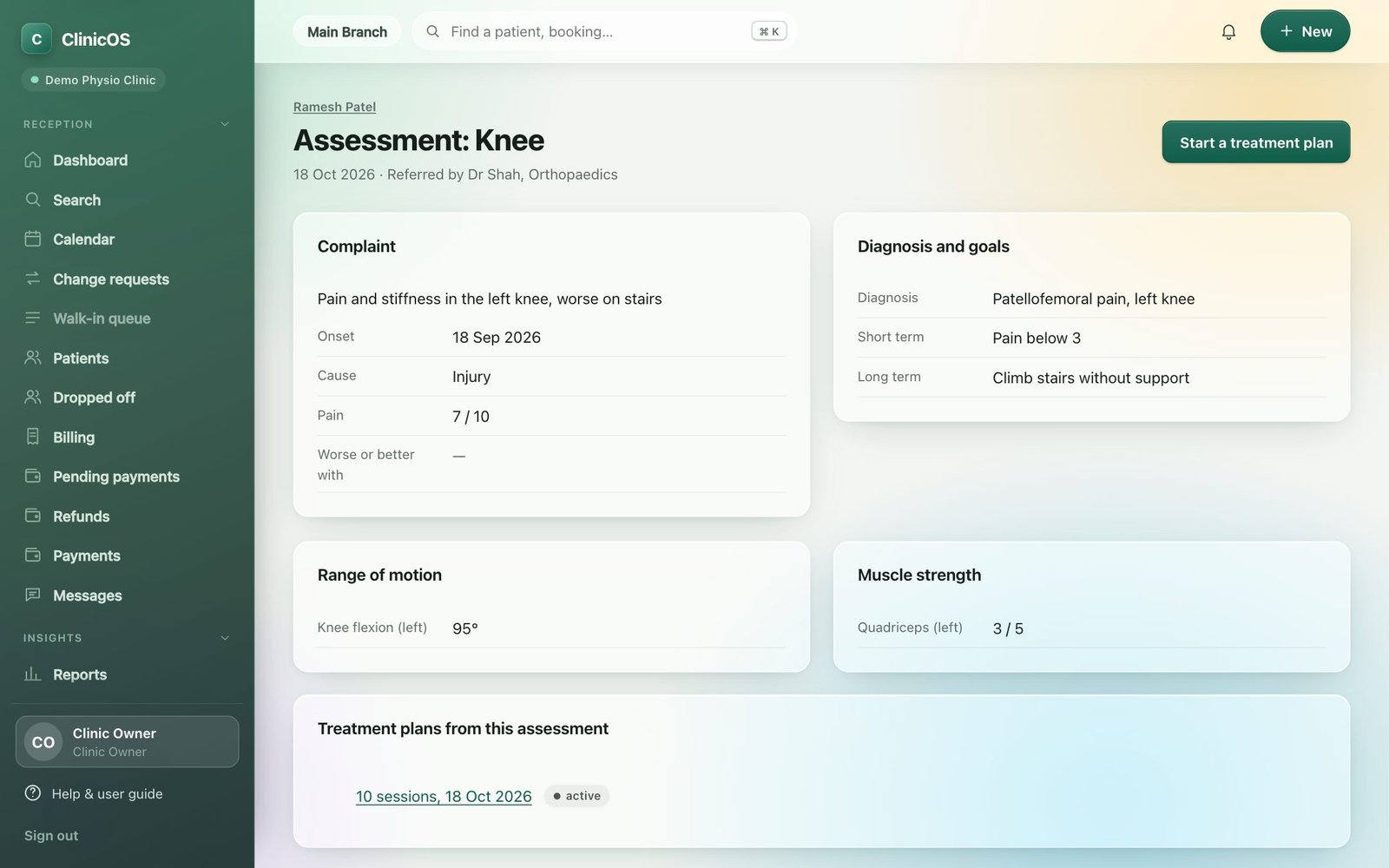This screenshot has width=1389, height=868.
Task: Click Climb stairs without support text
Action: click(1090, 378)
